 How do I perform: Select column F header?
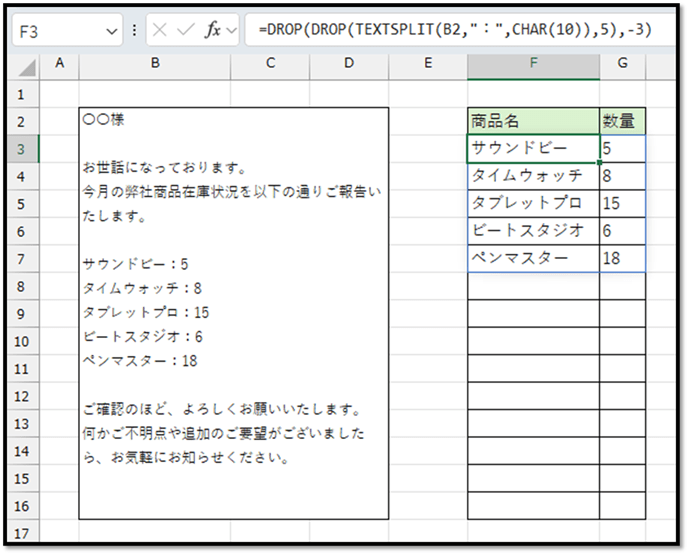pos(533,64)
